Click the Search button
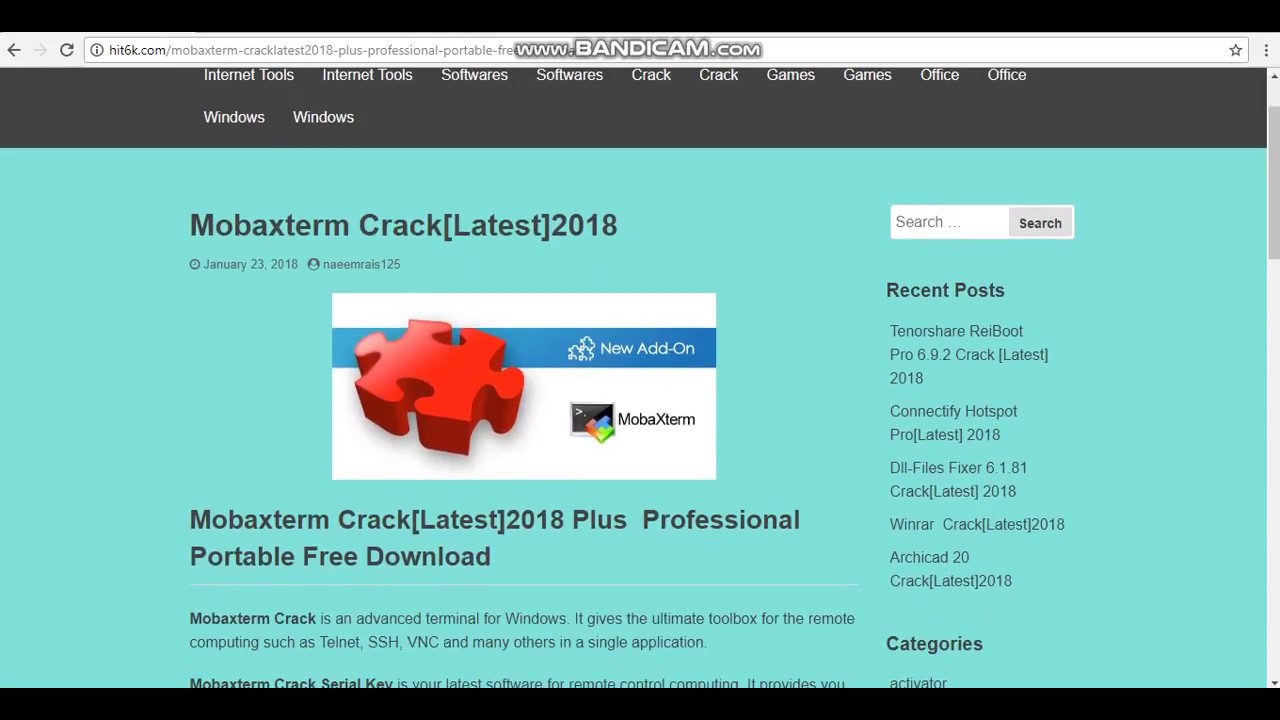Screen dimensions: 1280x720 [x=1040, y=223]
